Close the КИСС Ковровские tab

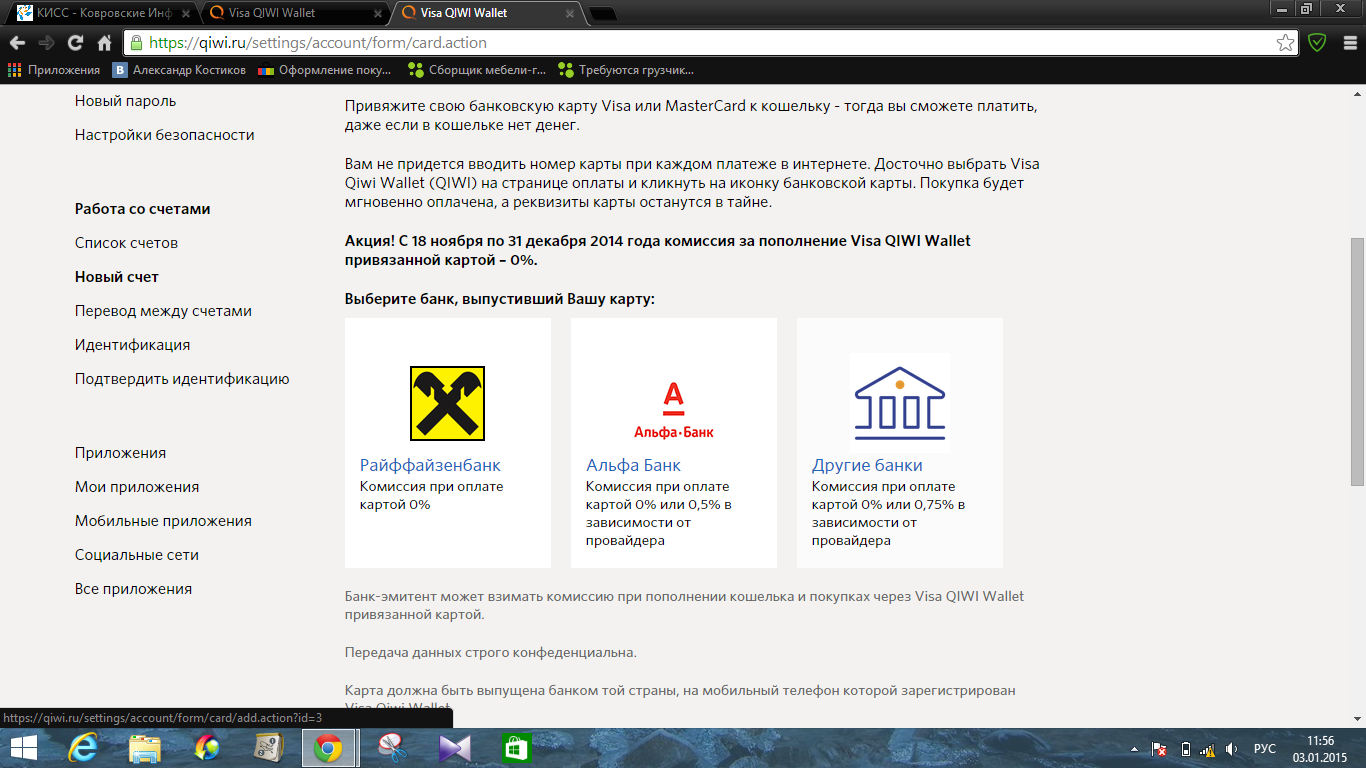point(185,14)
